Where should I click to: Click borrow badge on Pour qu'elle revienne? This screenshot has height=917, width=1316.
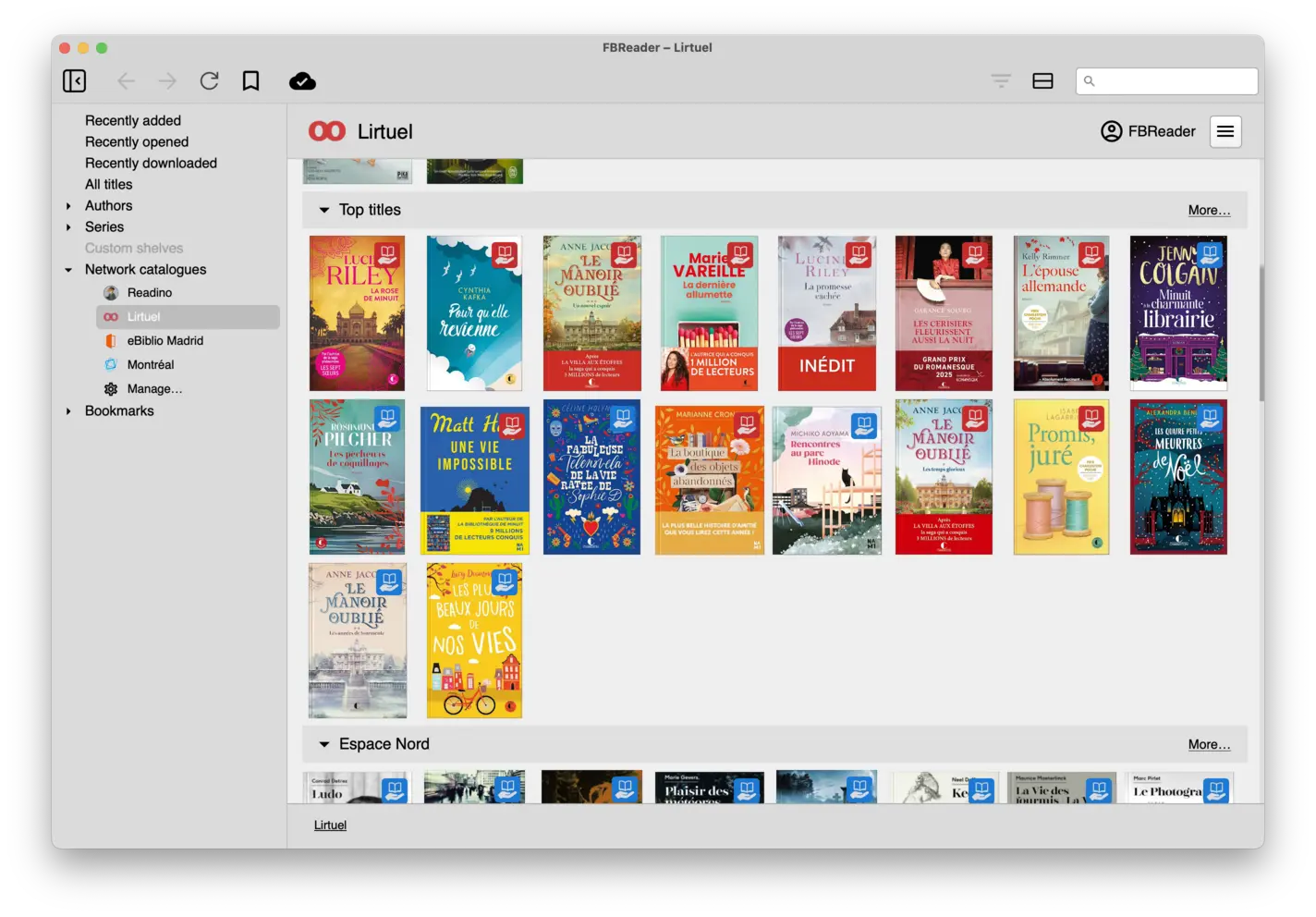coord(506,256)
